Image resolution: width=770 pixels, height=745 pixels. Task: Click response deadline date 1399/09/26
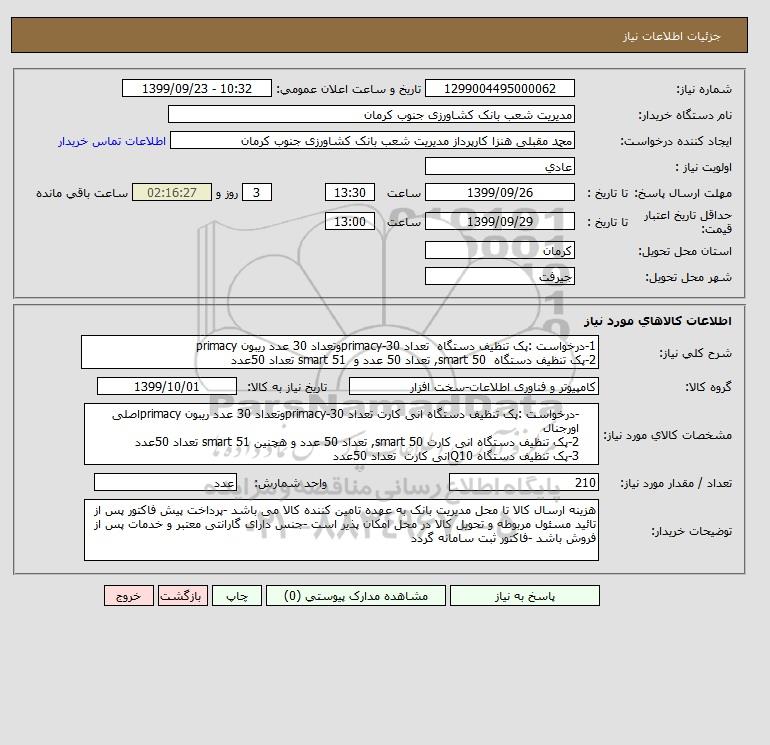coord(499,193)
